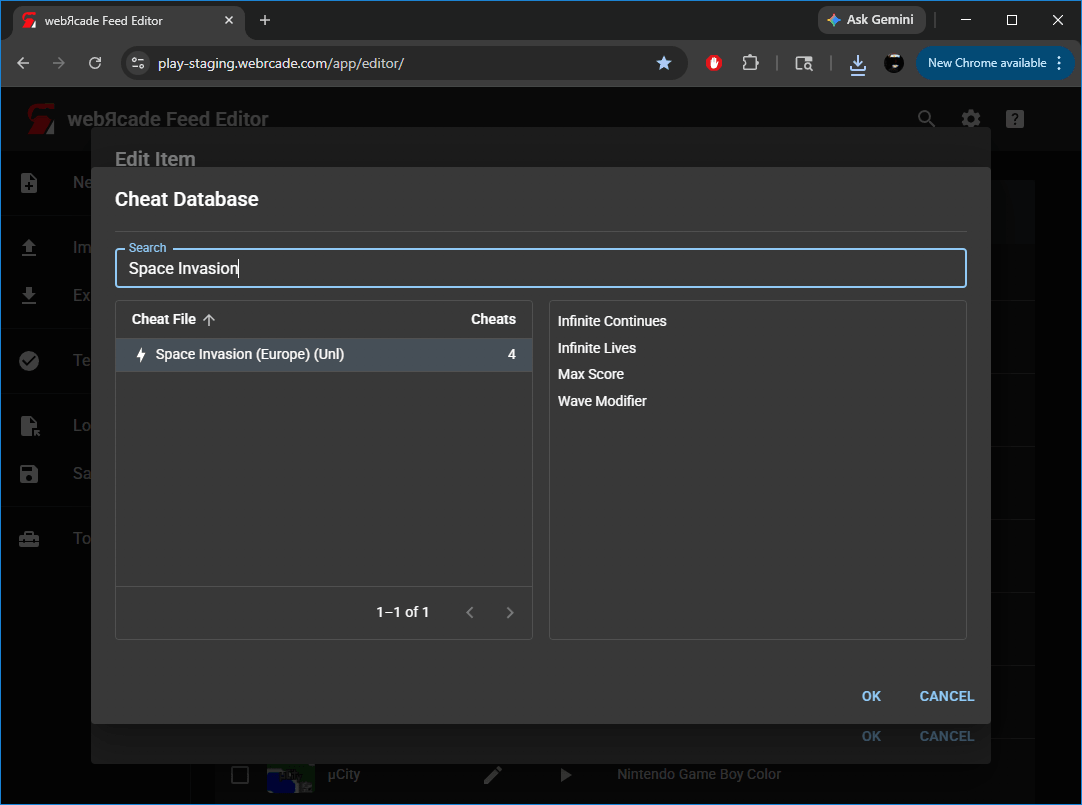Open a new browser tab
Image resolution: width=1082 pixels, height=805 pixels.
(265, 20)
